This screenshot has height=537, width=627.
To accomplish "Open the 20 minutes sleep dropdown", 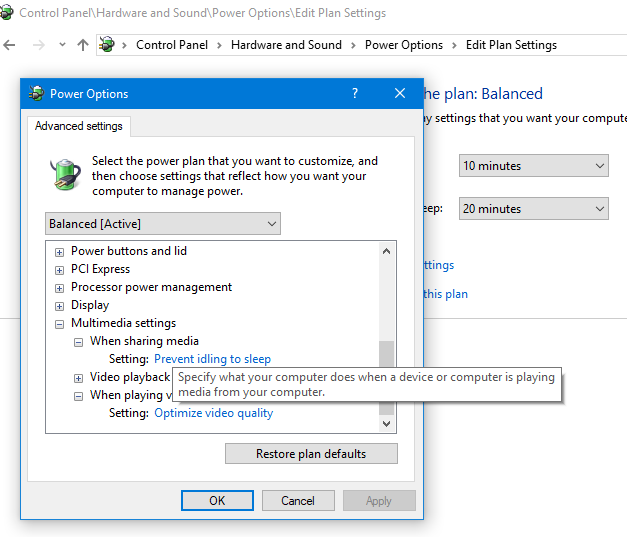I will 533,208.
